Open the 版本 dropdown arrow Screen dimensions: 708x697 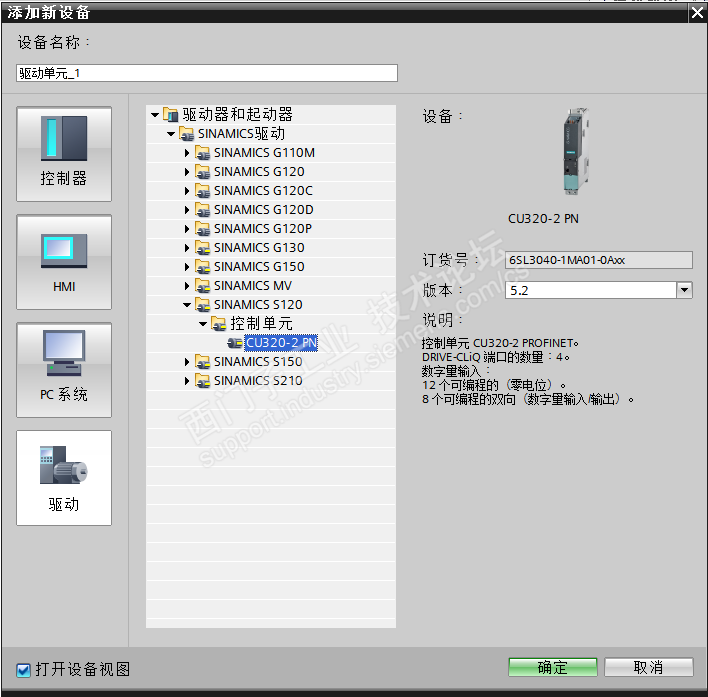point(684,290)
